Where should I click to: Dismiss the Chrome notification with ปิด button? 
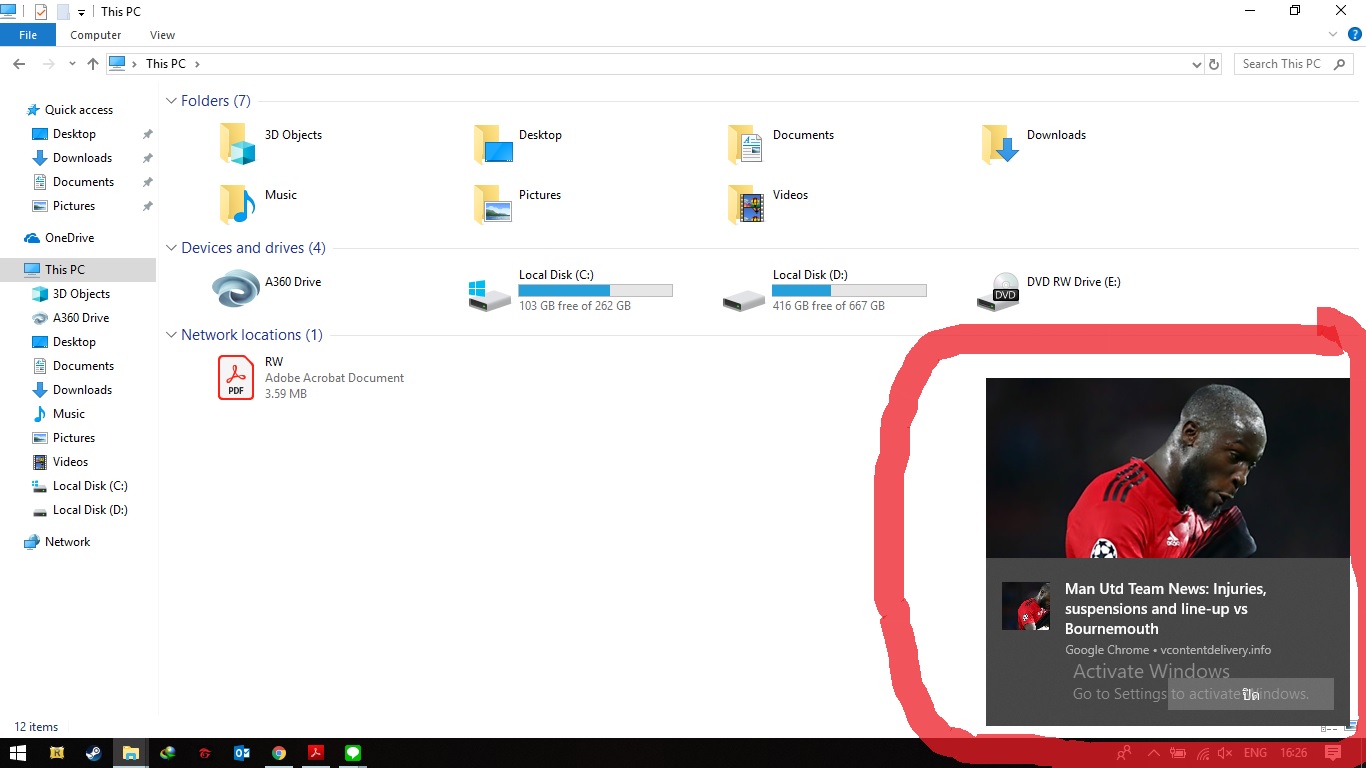point(1251,694)
